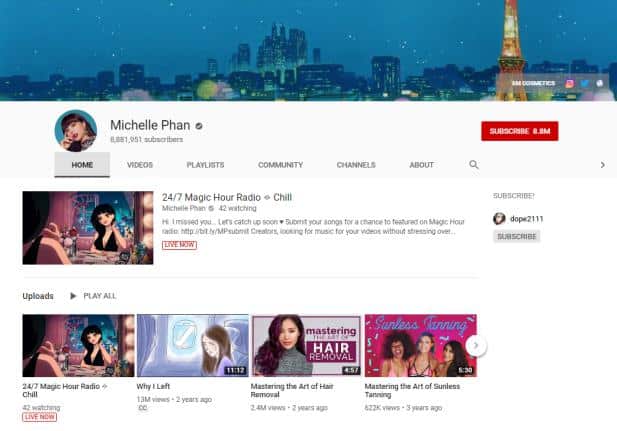617x431 pixels.
Task: Click the PLAY ALL text in Uploads
Action: pos(100,296)
